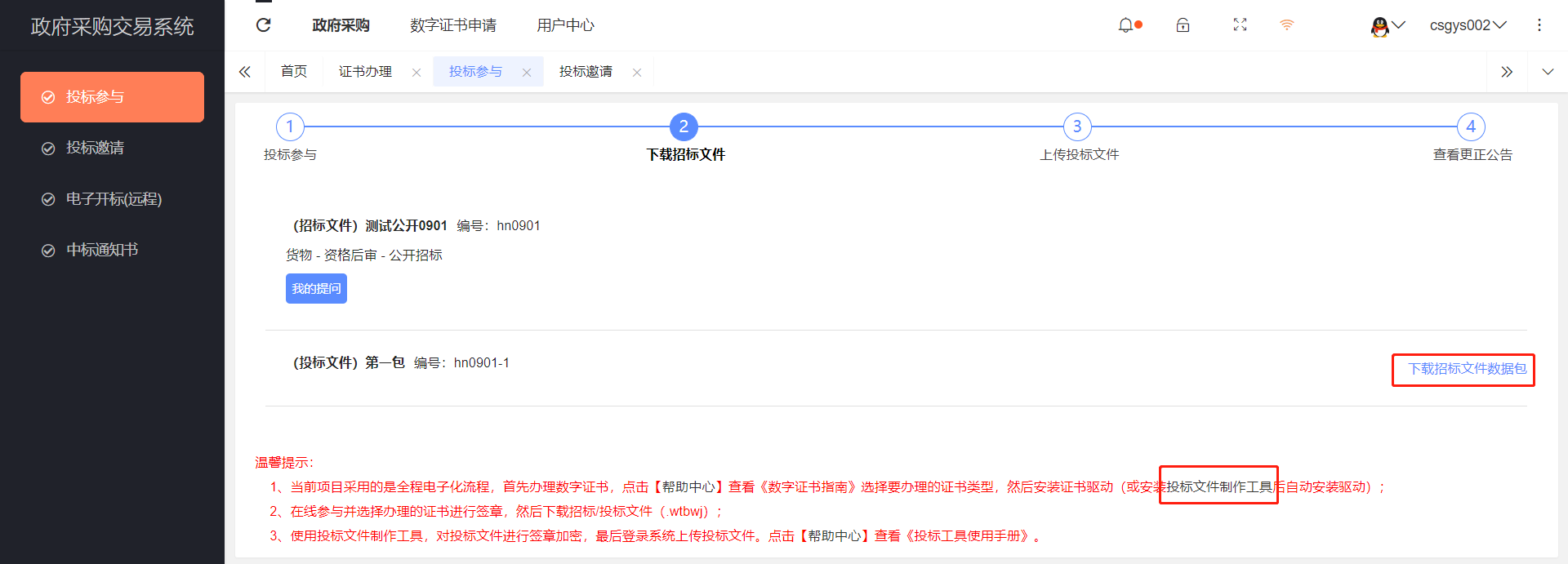Viewport: 1568px width, 564px height.
Task: Open the vertical three-dot more menu
Action: 1539,25
